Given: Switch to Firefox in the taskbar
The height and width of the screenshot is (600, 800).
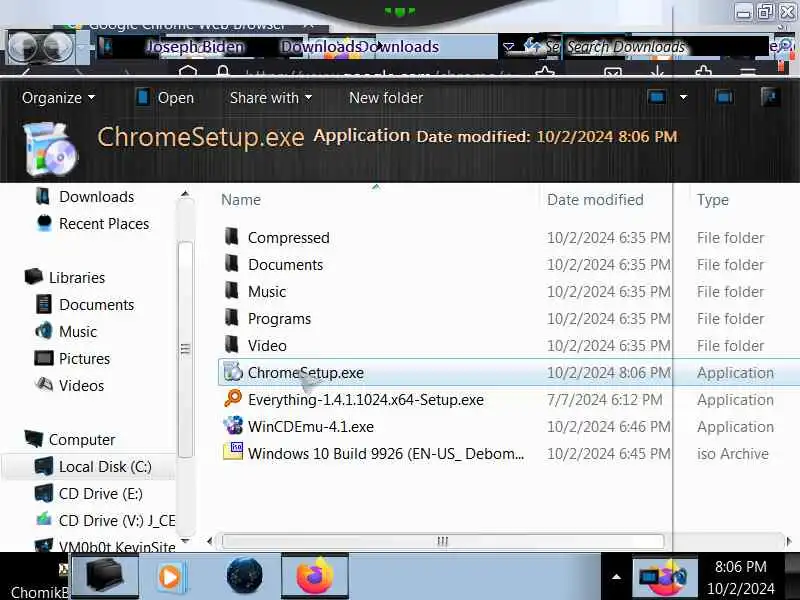Looking at the screenshot, I should [315, 577].
